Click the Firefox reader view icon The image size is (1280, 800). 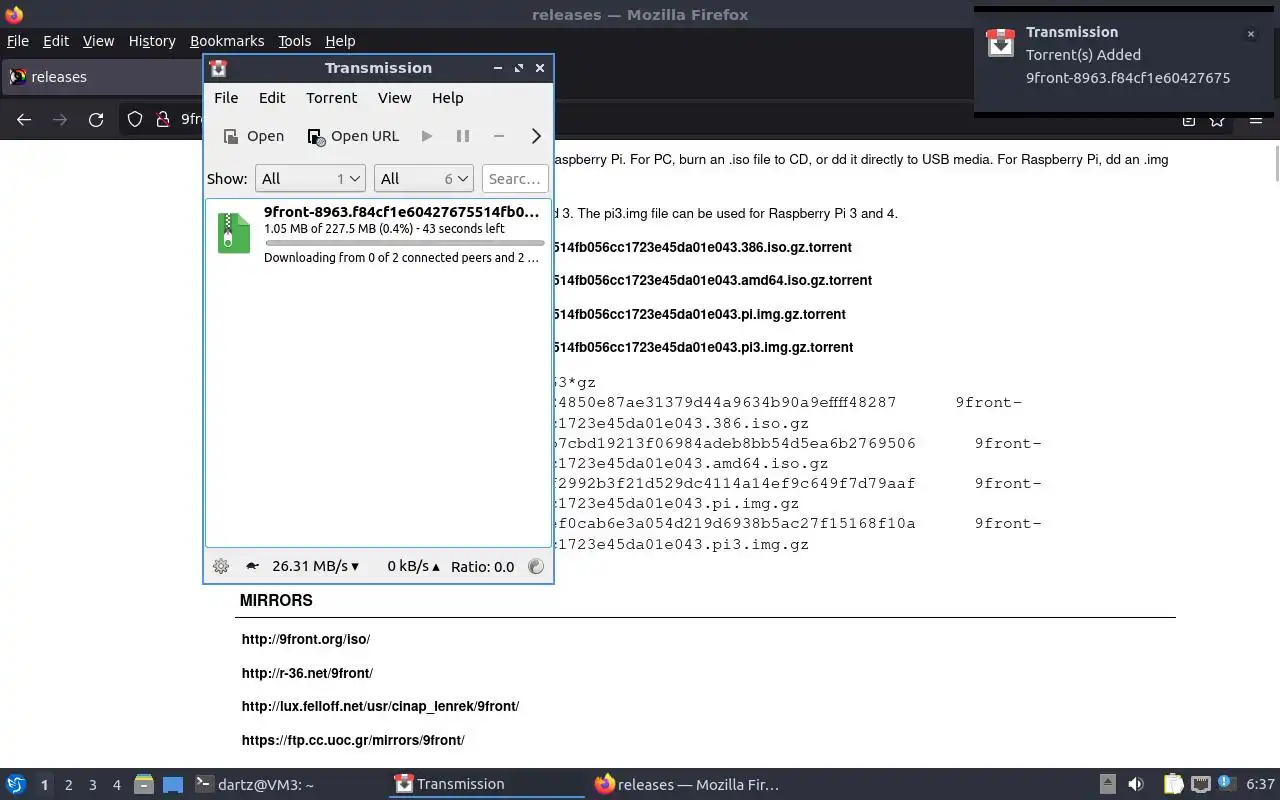(x=1188, y=120)
